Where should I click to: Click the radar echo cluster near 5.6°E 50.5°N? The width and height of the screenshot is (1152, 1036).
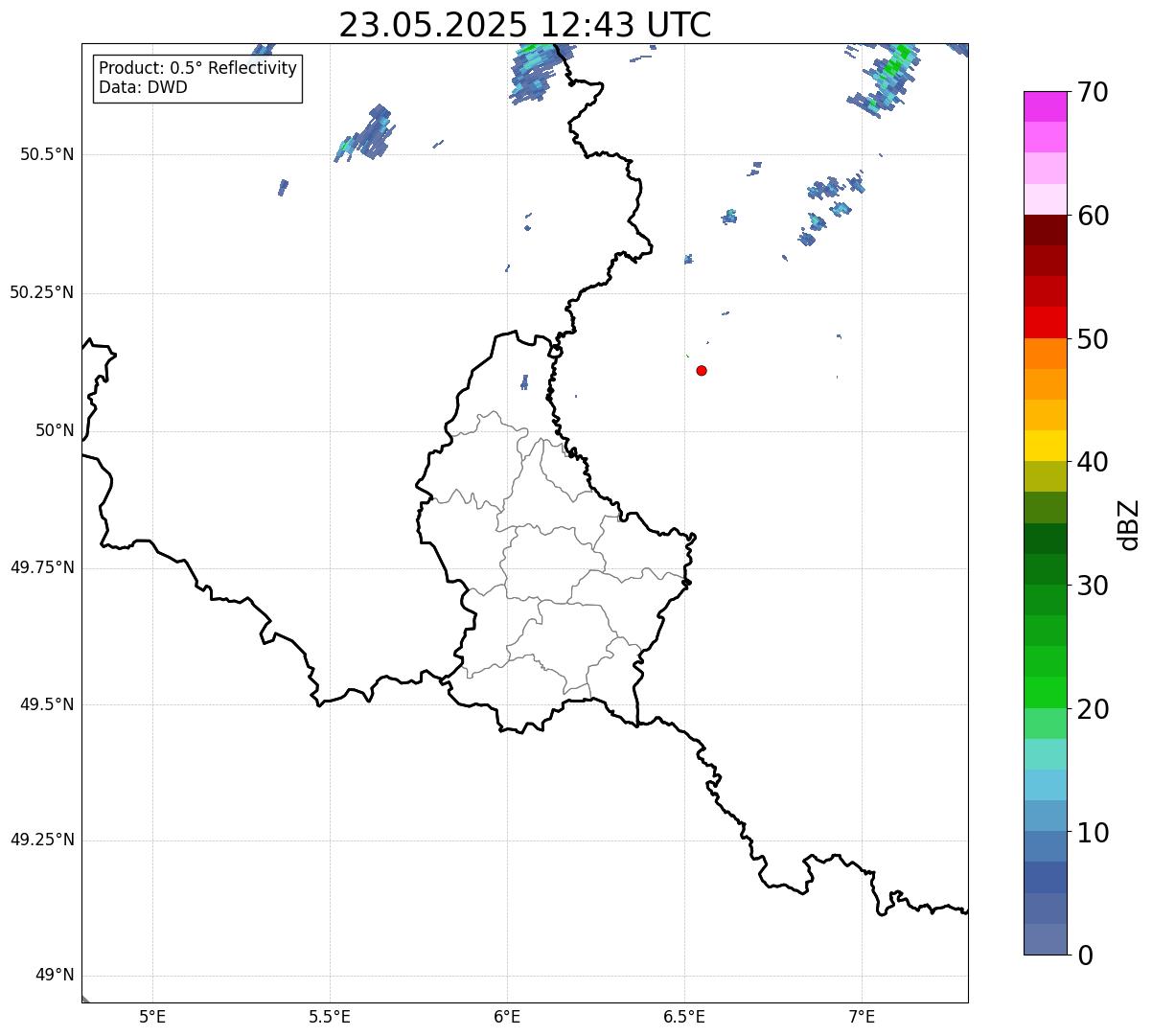point(366,132)
